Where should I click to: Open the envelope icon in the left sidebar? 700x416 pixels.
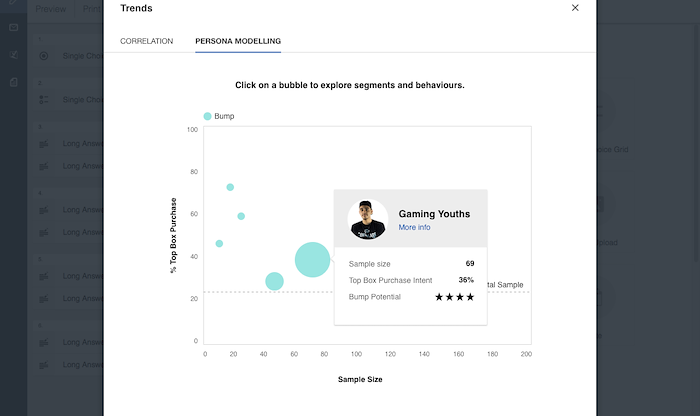pos(13,28)
